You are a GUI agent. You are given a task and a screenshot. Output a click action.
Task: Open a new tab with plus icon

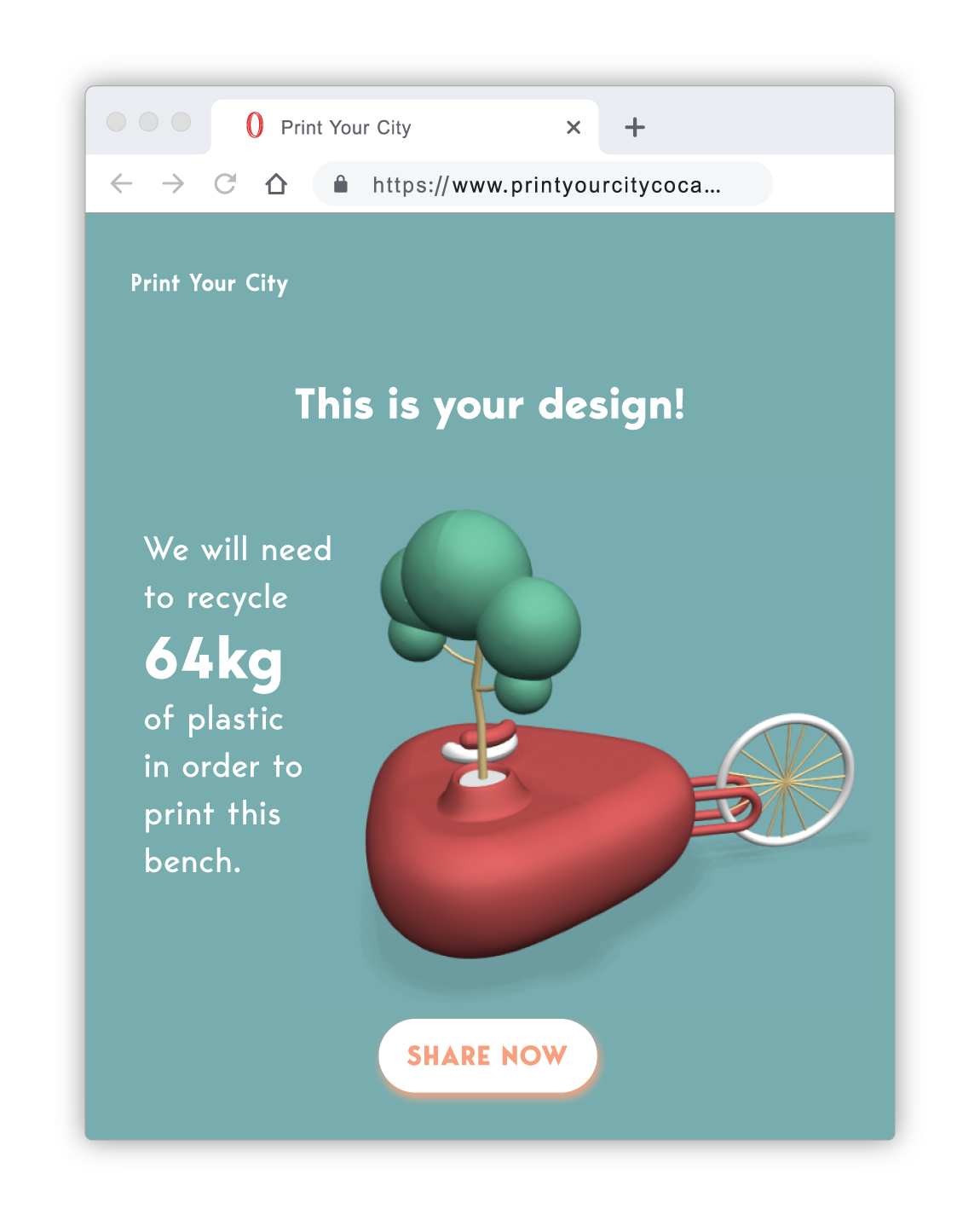click(x=635, y=128)
